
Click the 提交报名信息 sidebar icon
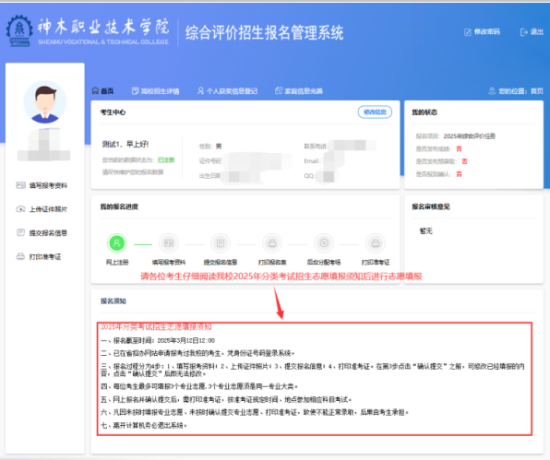(x=21, y=232)
